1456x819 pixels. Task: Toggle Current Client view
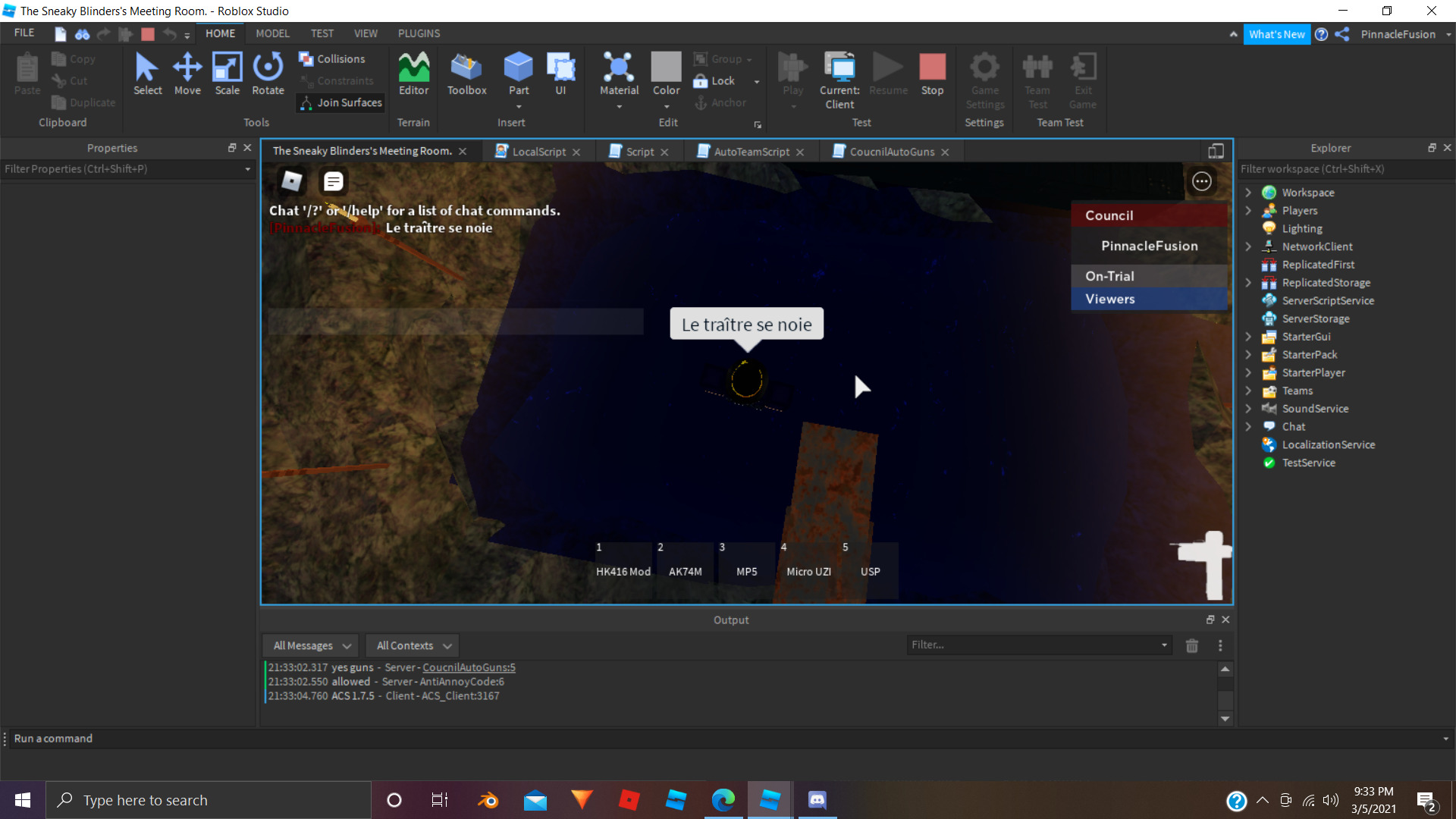tap(839, 80)
